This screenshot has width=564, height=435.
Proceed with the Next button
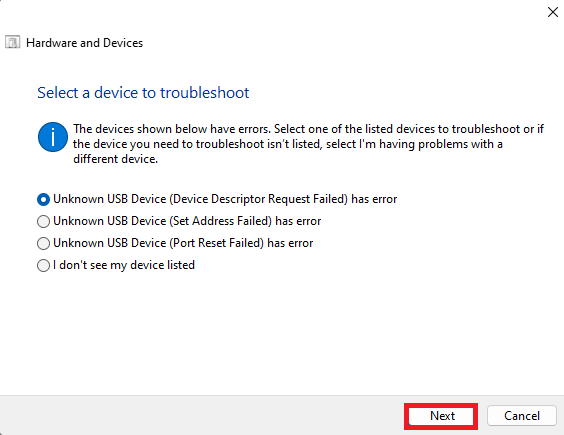point(442,416)
